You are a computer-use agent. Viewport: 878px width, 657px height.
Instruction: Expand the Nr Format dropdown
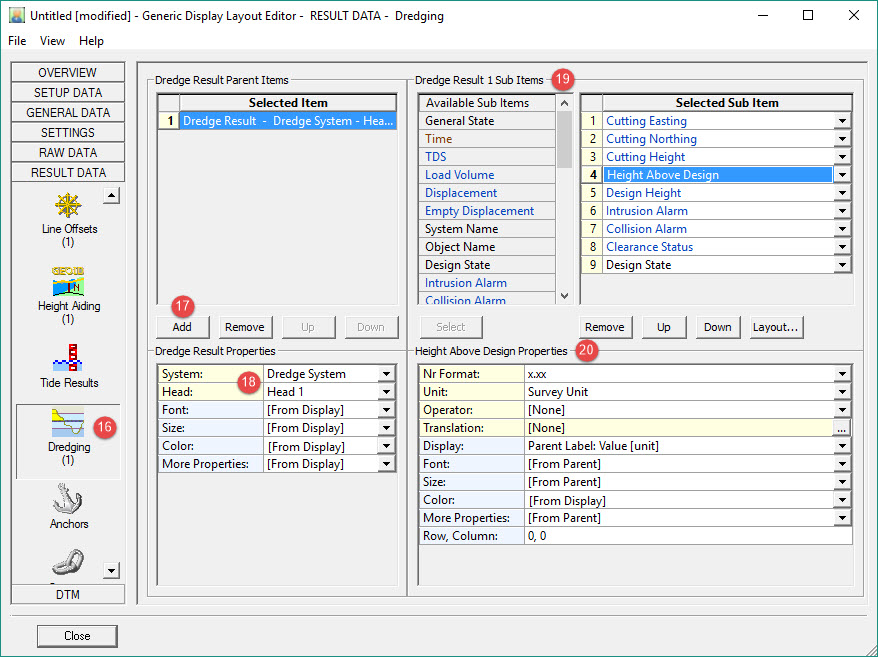click(842, 374)
